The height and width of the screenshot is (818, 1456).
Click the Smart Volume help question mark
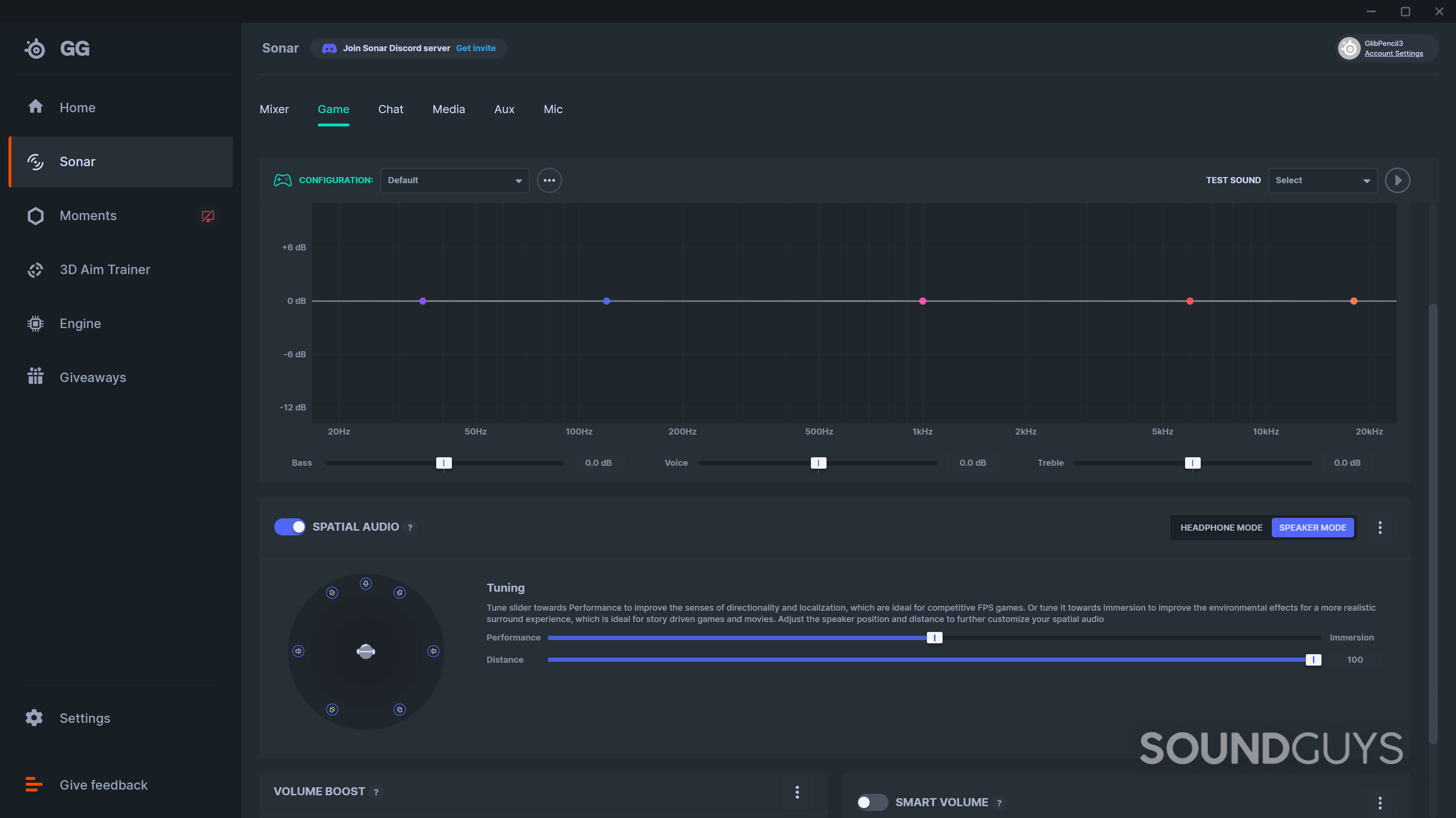[x=999, y=803]
